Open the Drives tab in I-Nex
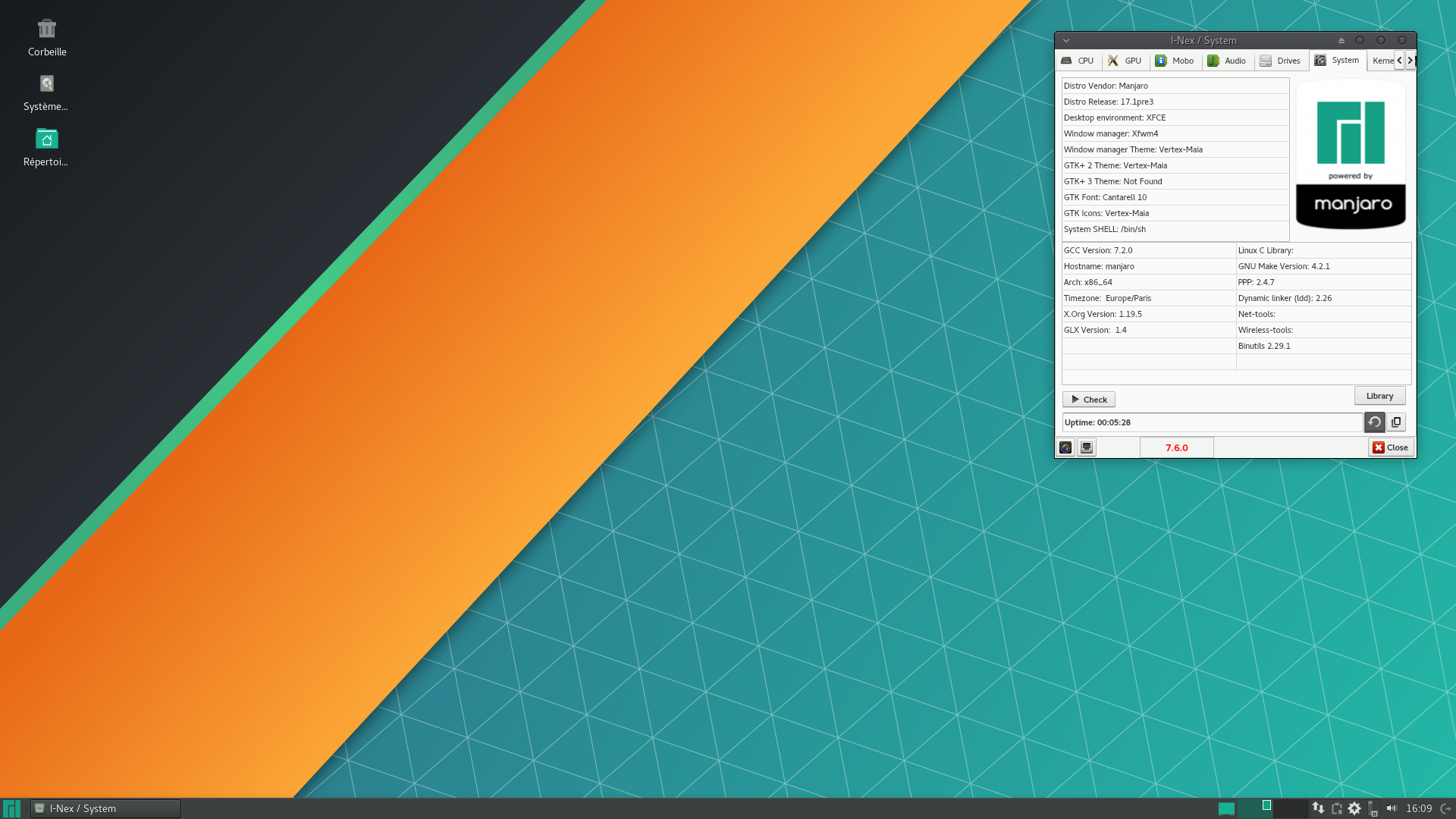Image resolution: width=1456 pixels, height=819 pixels. point(1281,60)
